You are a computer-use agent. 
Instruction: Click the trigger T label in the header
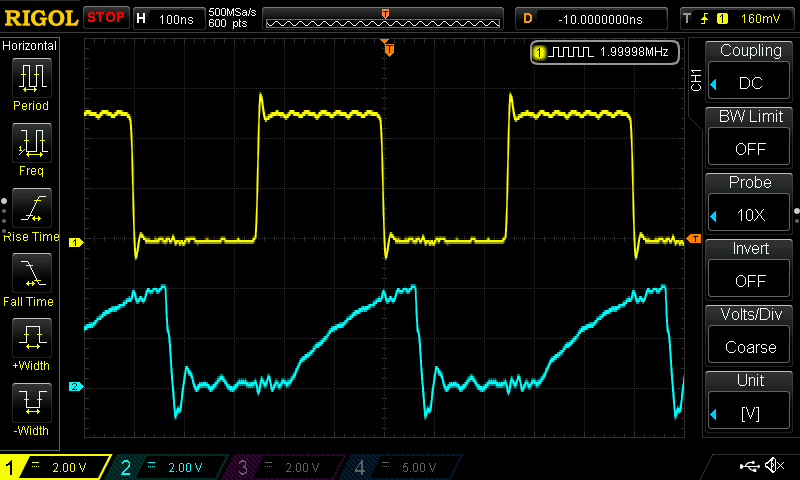pyautogui.click(x=687, y=19)
